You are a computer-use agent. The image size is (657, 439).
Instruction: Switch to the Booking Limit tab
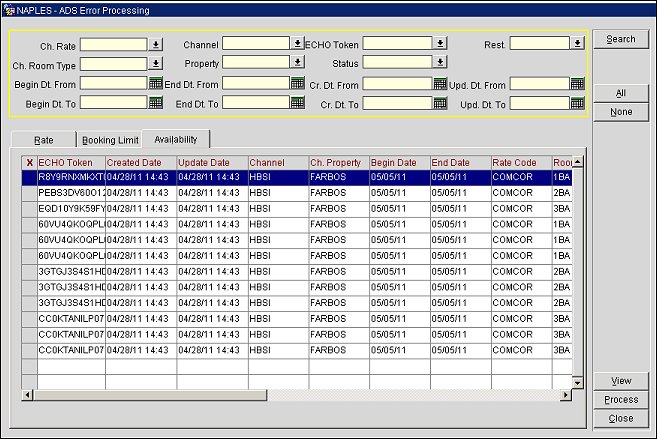(110, 140)
